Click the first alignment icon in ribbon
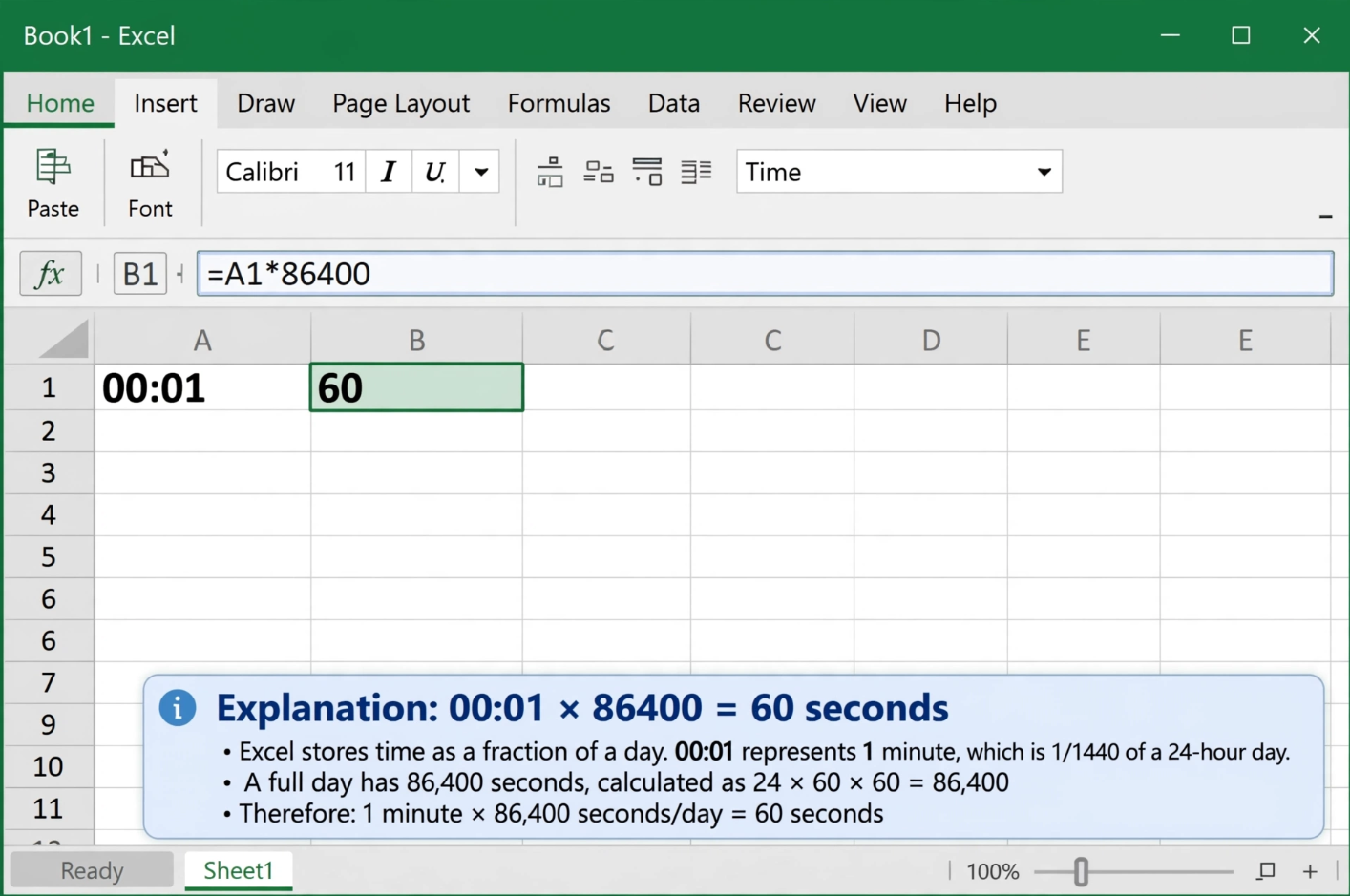1350x896 pixels. 550,172
